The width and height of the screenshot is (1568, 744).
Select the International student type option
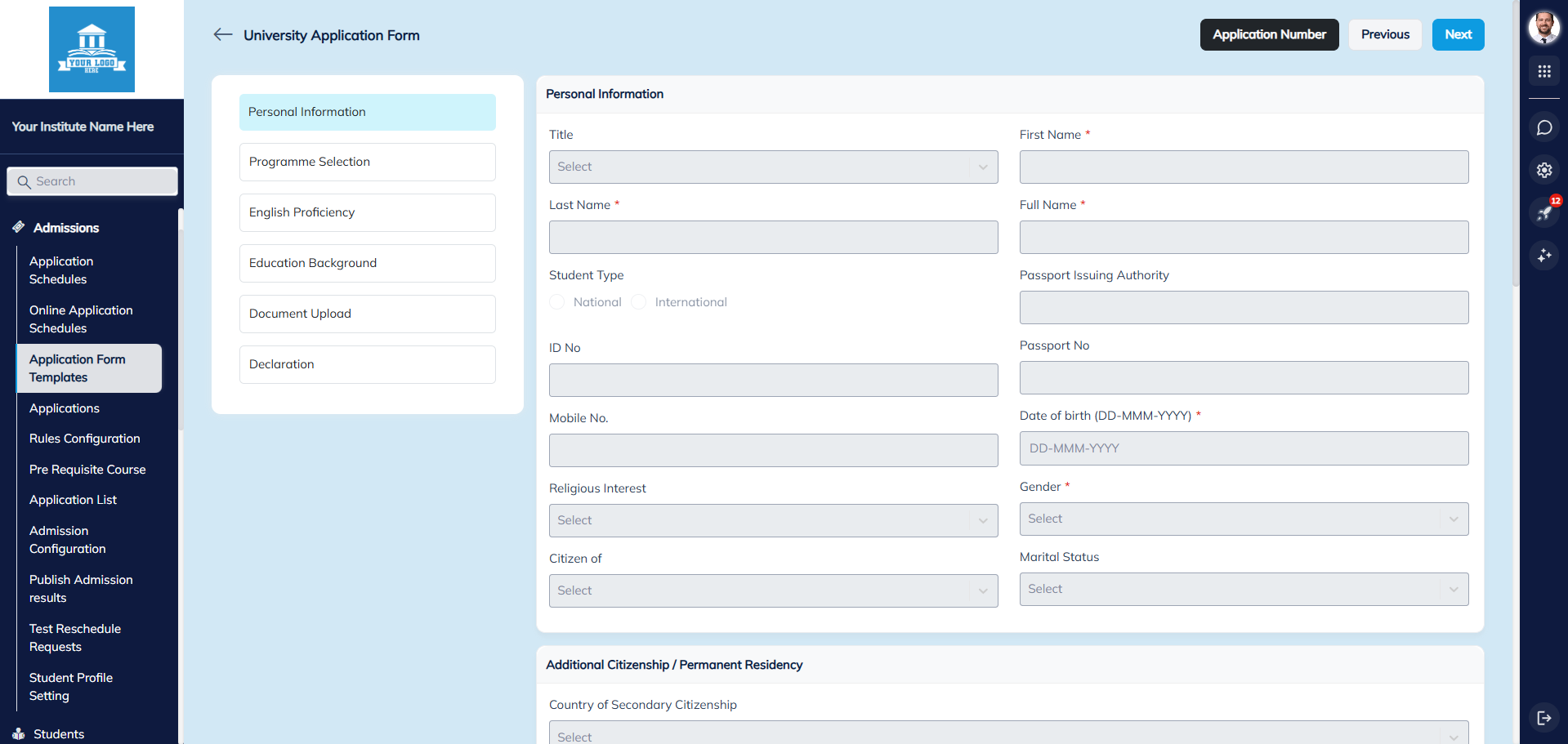(x=640, y=301)
